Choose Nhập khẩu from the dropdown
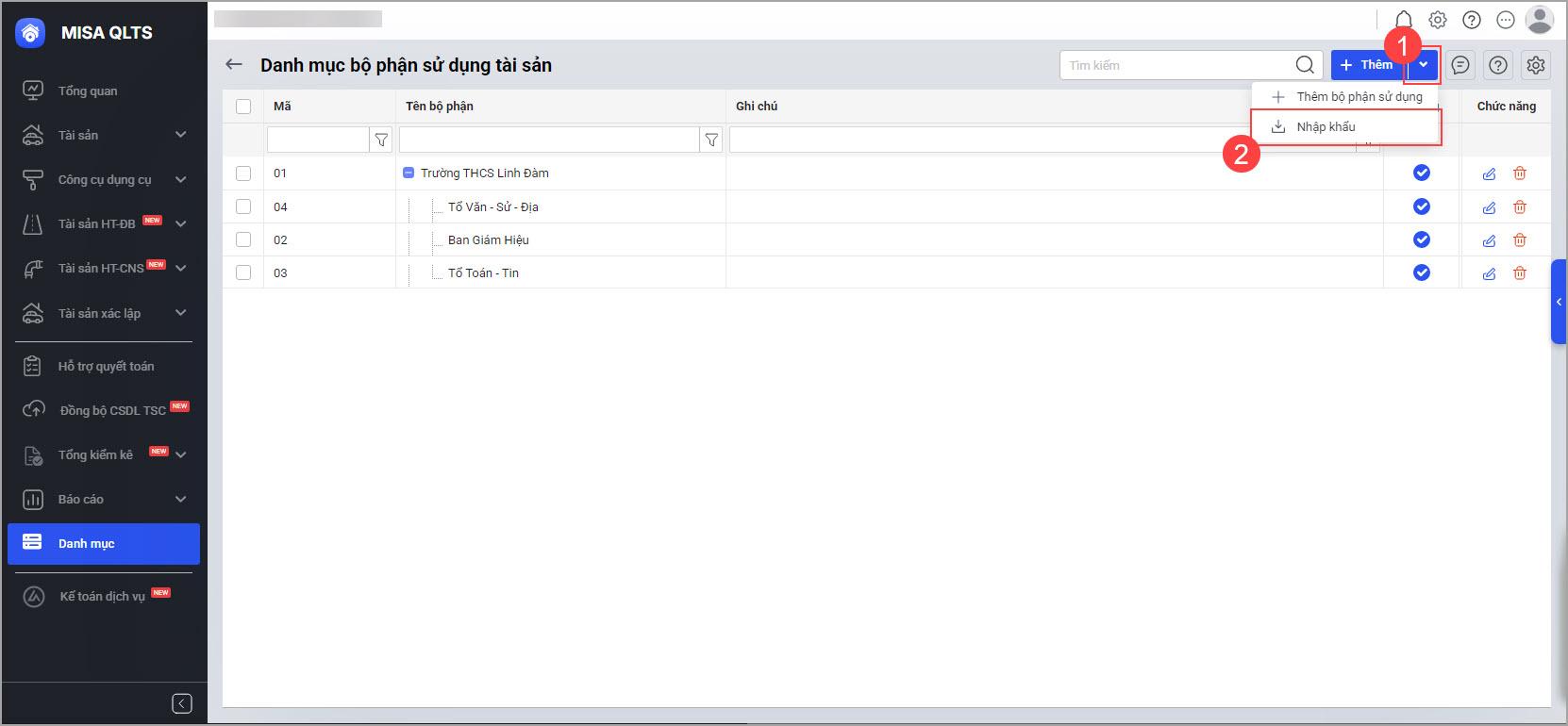The width and height of the screenshot is (1568, 726). [1345, 126]
